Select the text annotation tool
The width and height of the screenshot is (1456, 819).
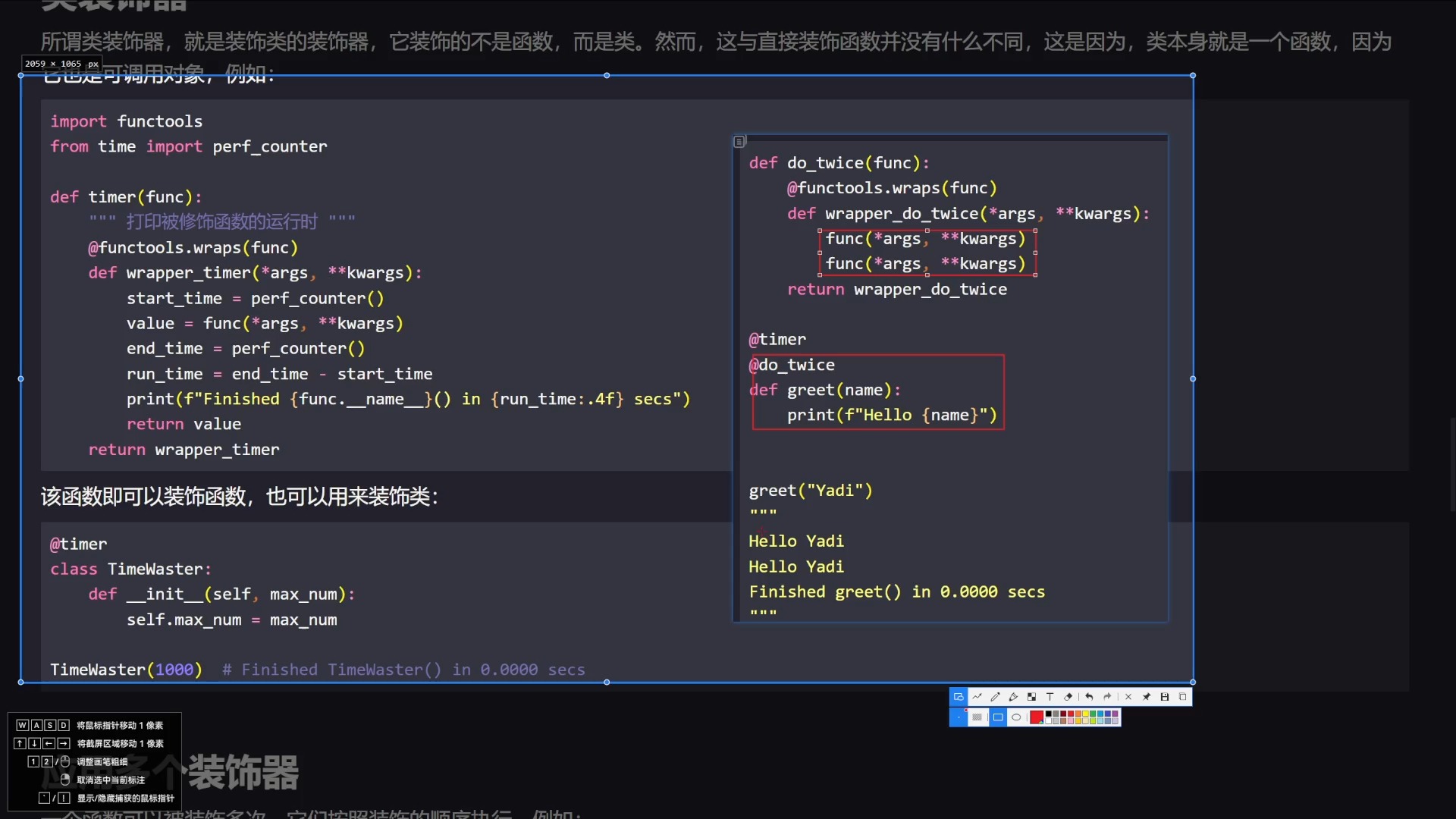click(1050, 696)
